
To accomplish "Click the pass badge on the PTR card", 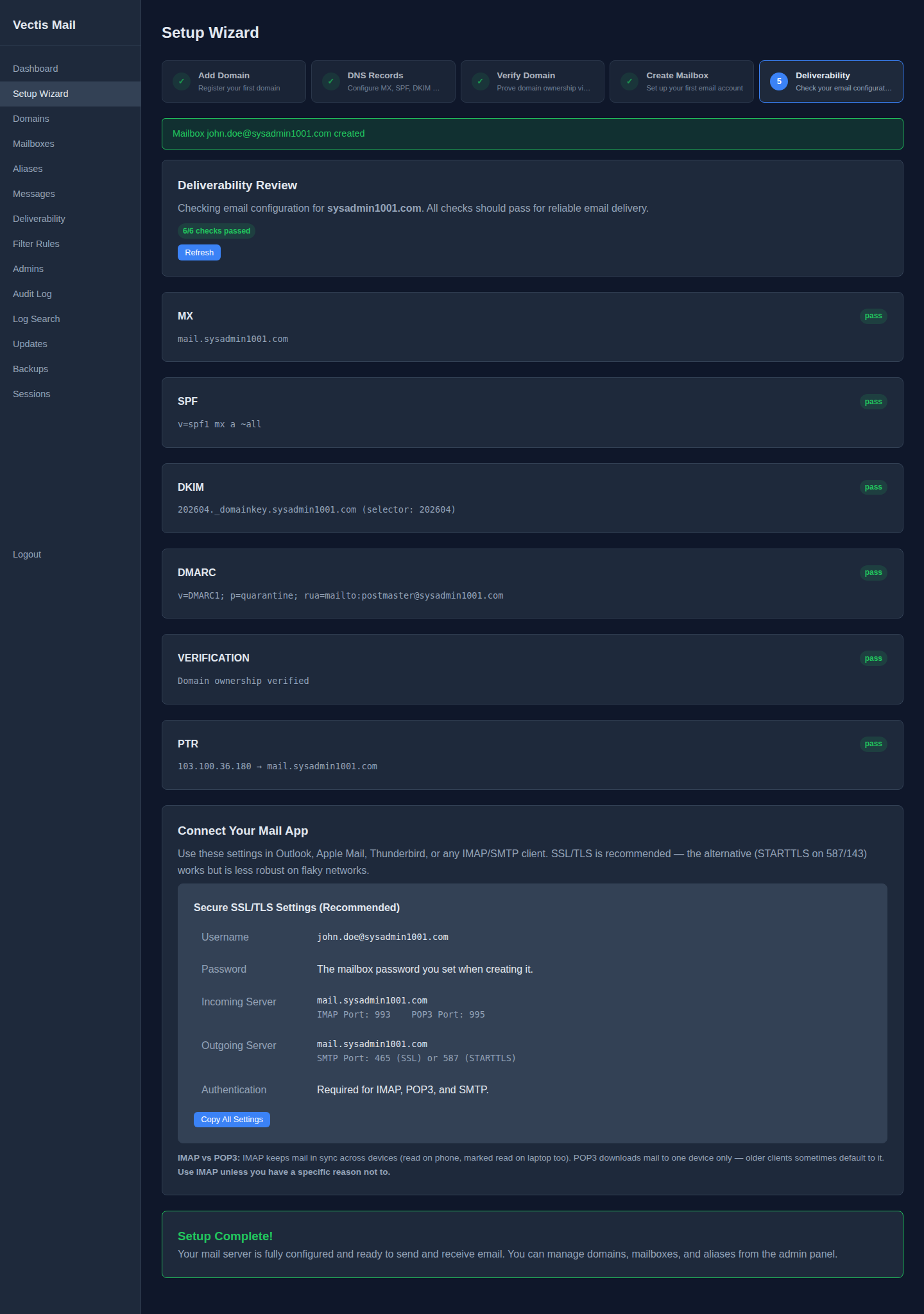I will point(873,744).
